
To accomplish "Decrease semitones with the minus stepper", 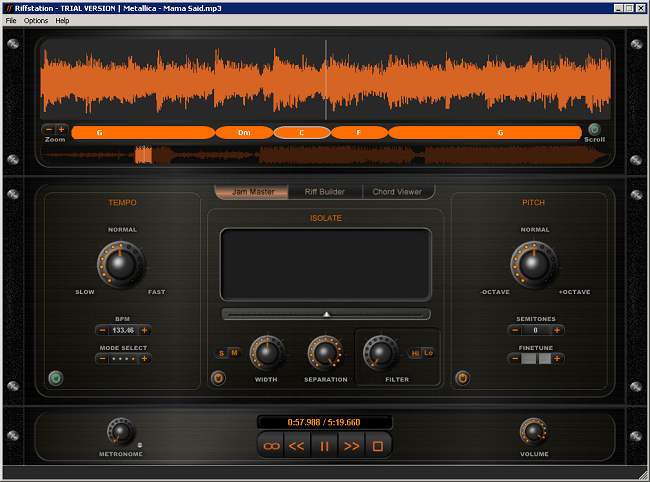I will coord(516,330).
